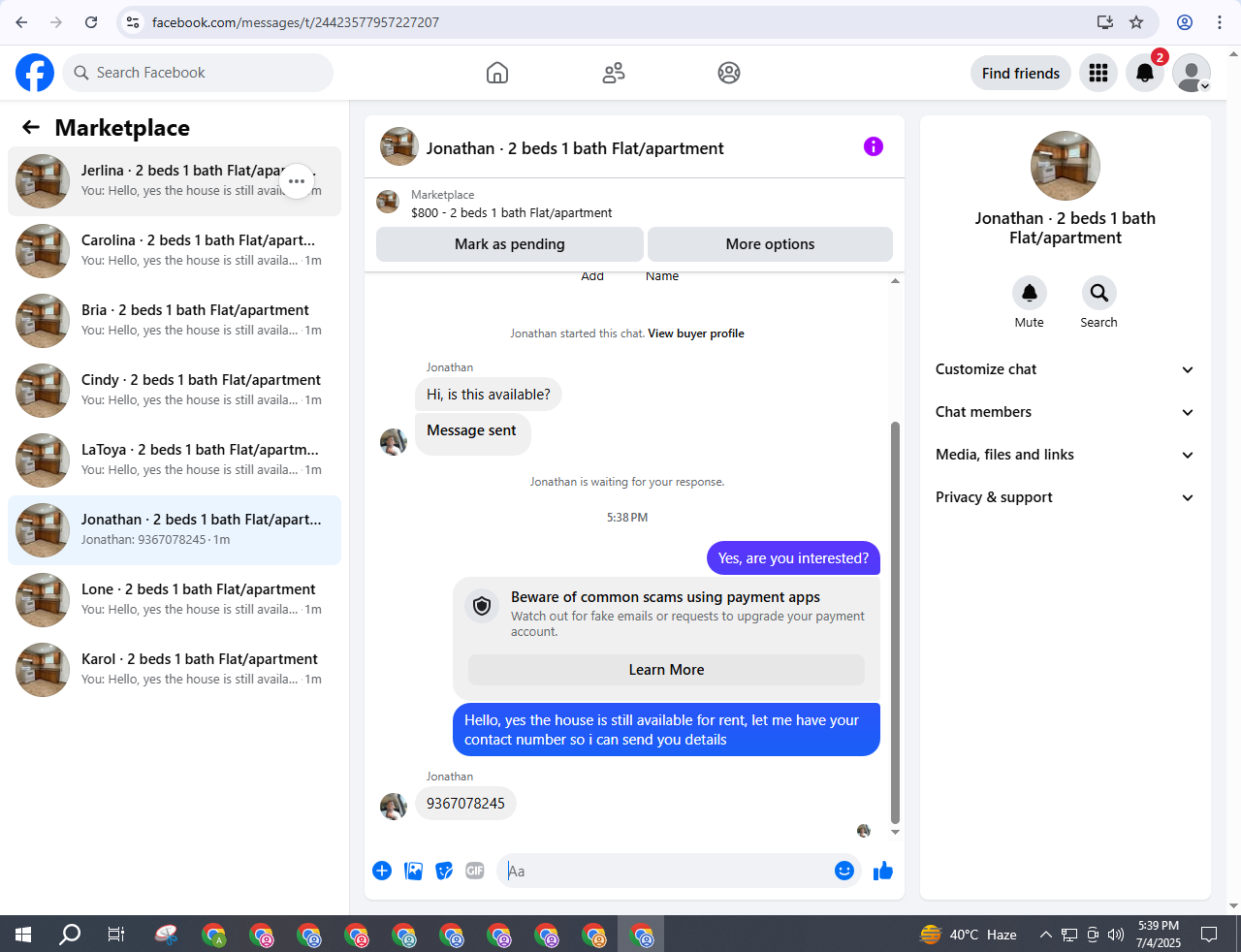This screenshot has height=952, width=1241.
Task: Search in conversation with magnifier icon
Action: click(1099, 293)
